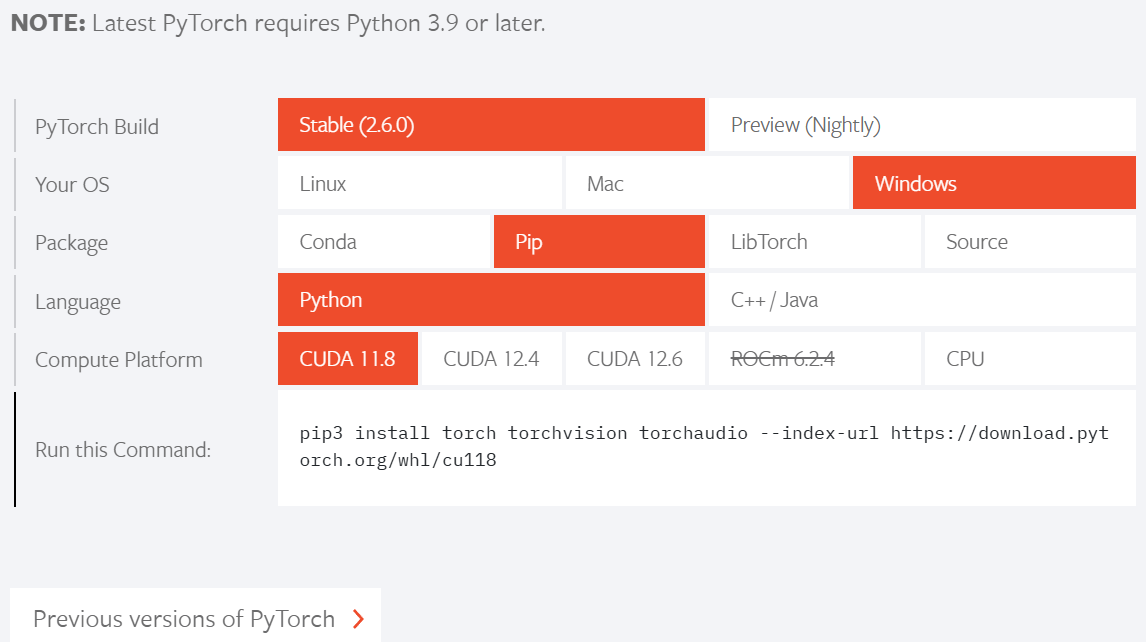Pick the LibTorch package
Image resolution: width=1146 pixels, height=642 pixels.
click(813, 242)
